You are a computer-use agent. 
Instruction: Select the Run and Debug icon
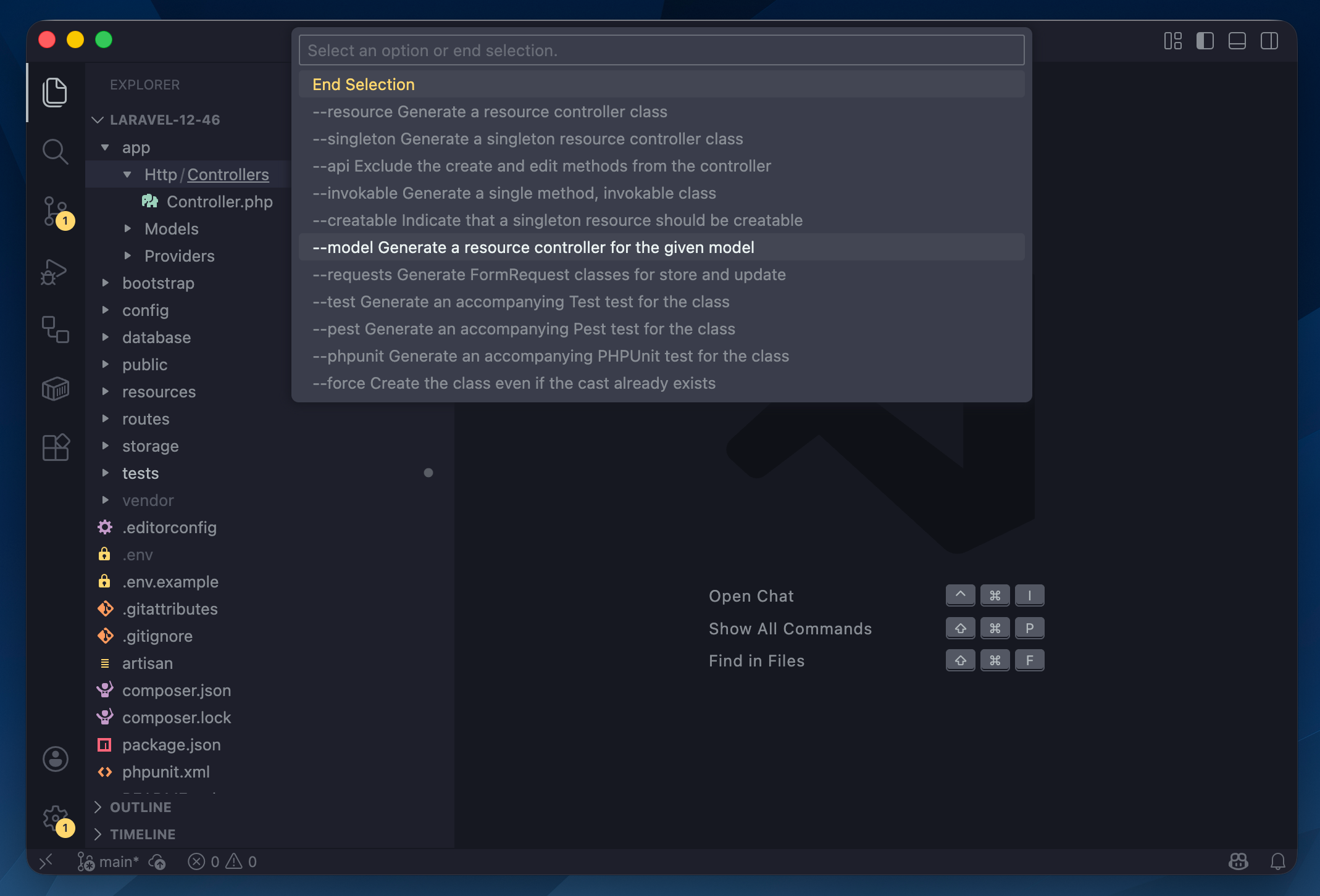(x=55, y=272)
